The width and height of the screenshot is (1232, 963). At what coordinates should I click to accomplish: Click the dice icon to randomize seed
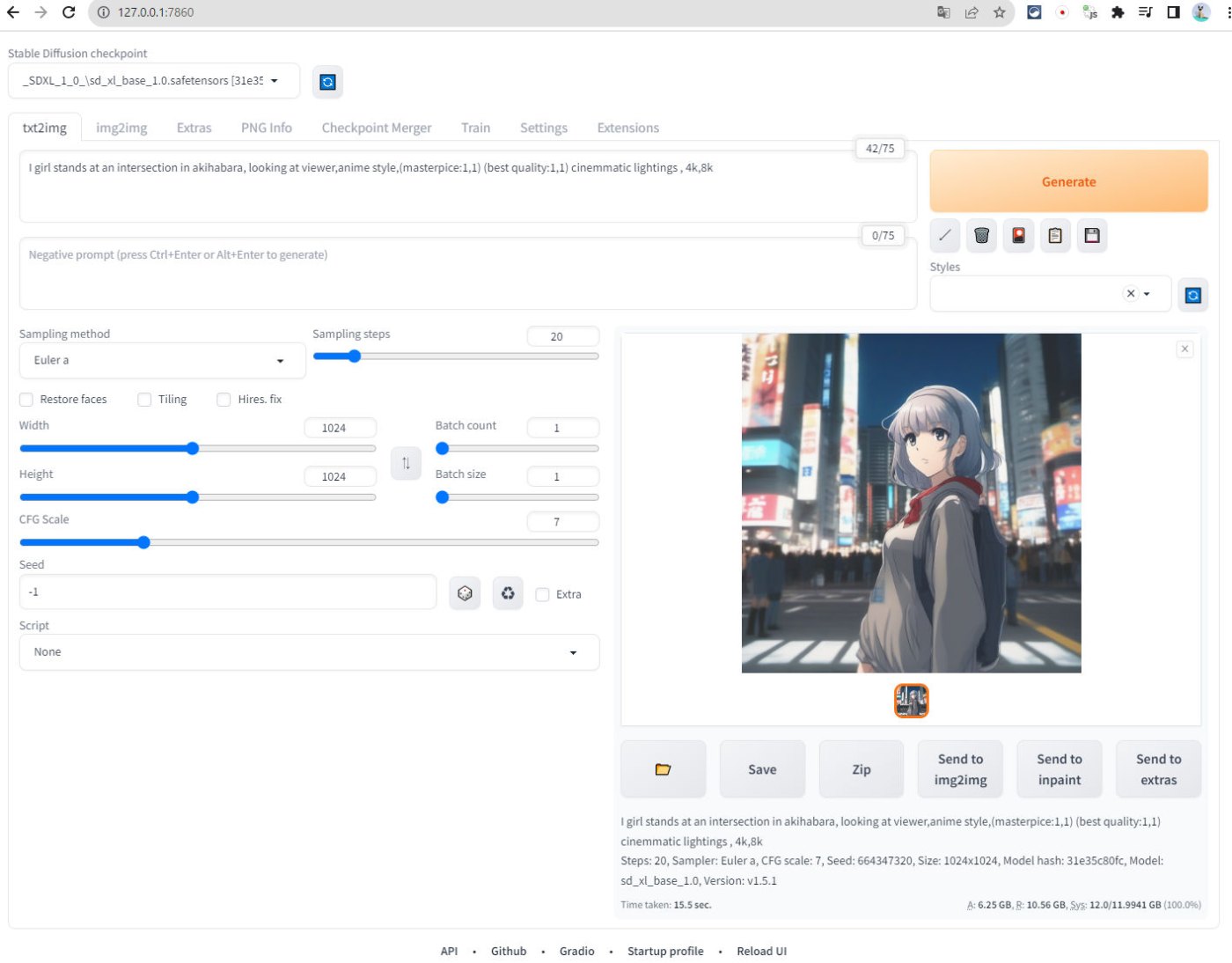tap(465, 593)
